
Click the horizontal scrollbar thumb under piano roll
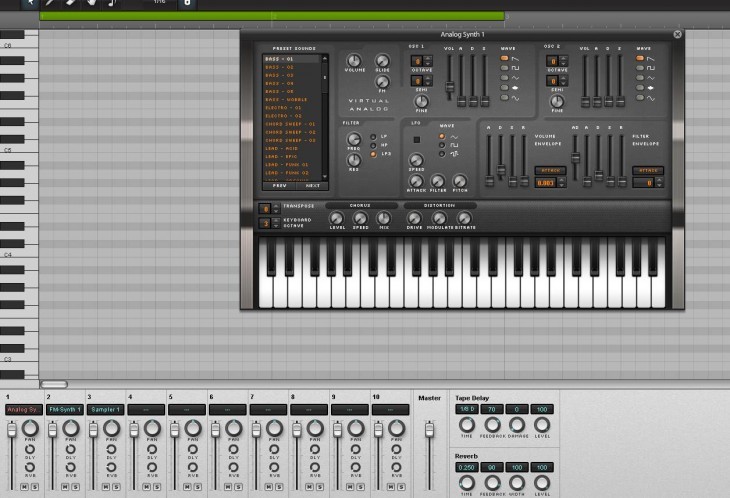pyautogui.click(x=54, y=384)
